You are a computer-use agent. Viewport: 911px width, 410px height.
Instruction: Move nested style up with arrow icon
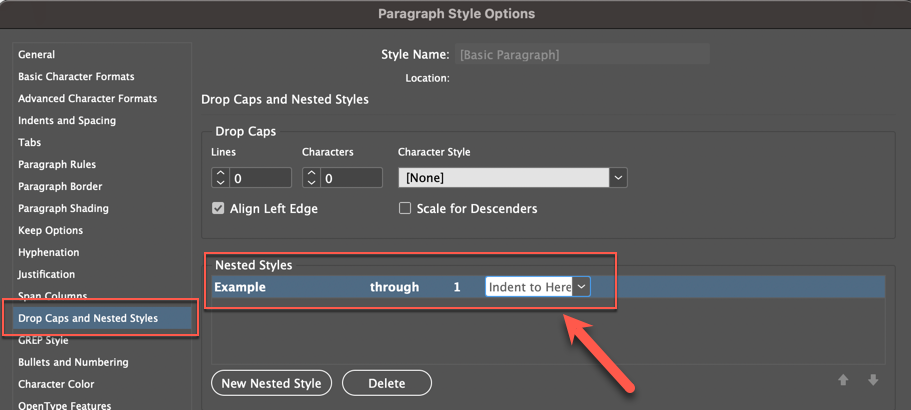pos(843,380)
